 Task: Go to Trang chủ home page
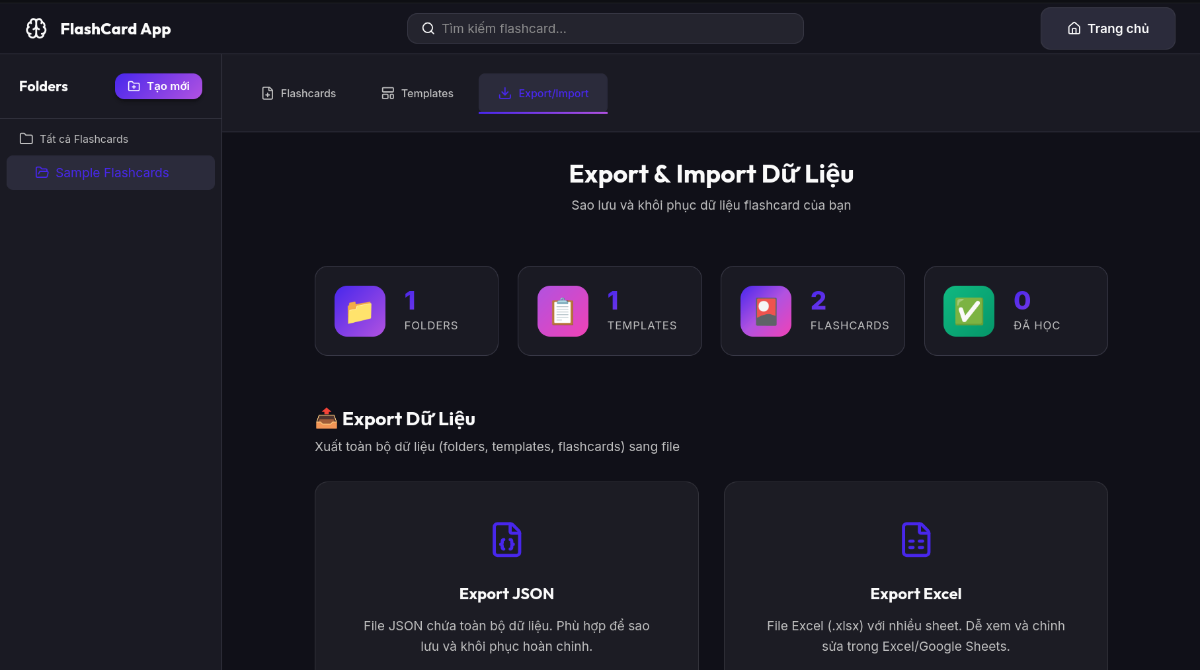pos(1107,29)
